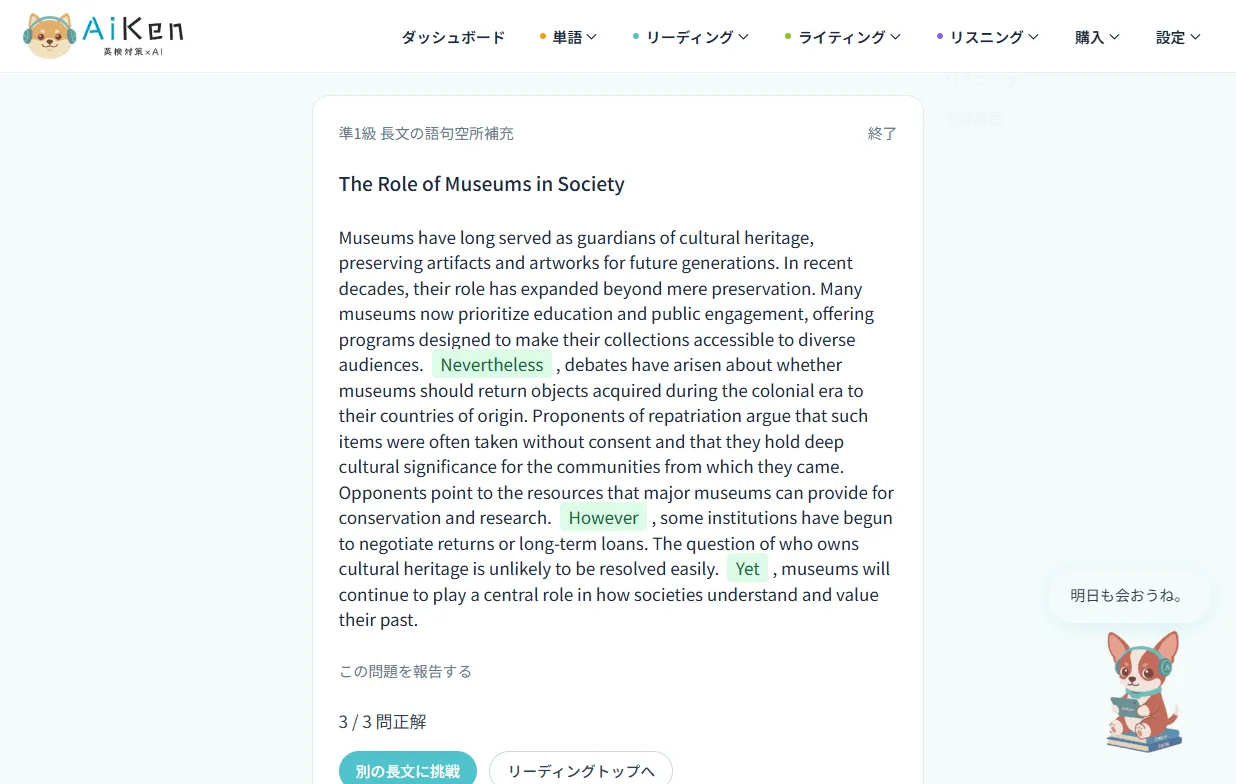Open the 購入 menu

click(x=1097, y=37)
